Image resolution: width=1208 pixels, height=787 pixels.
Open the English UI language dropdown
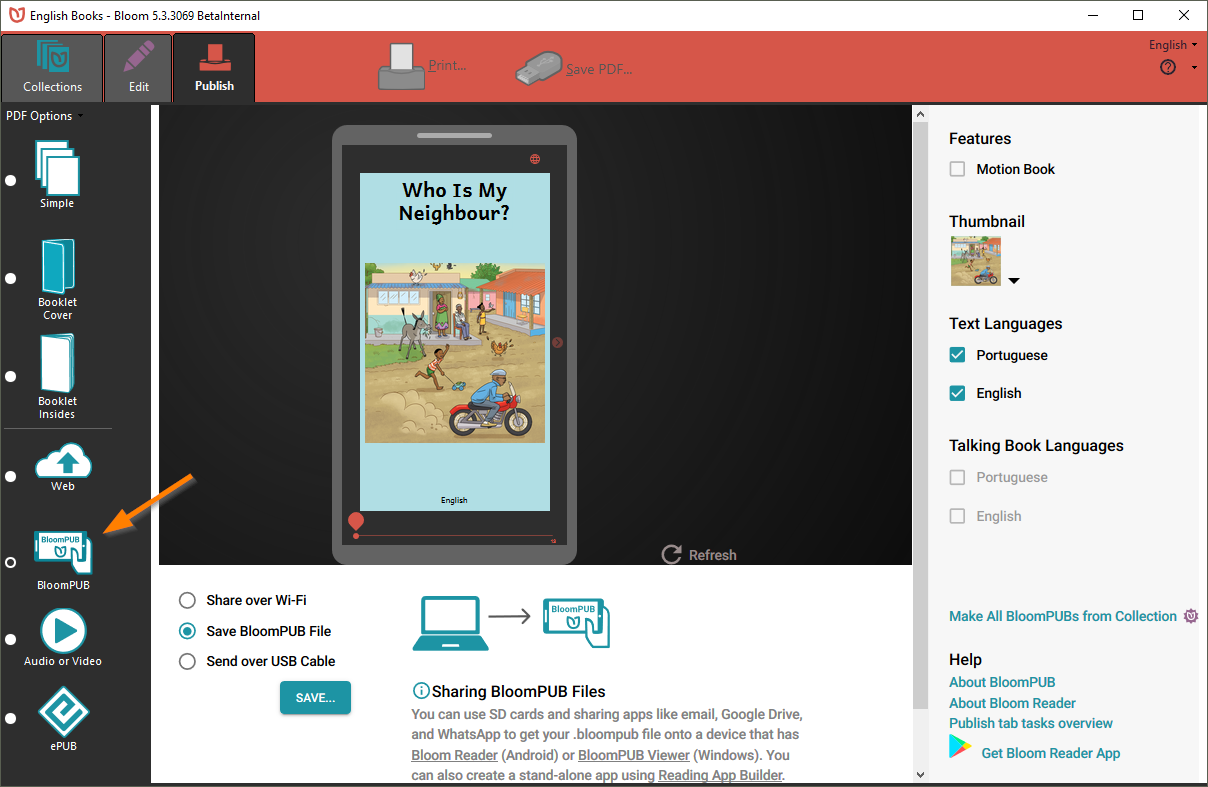coord(1173,45)
